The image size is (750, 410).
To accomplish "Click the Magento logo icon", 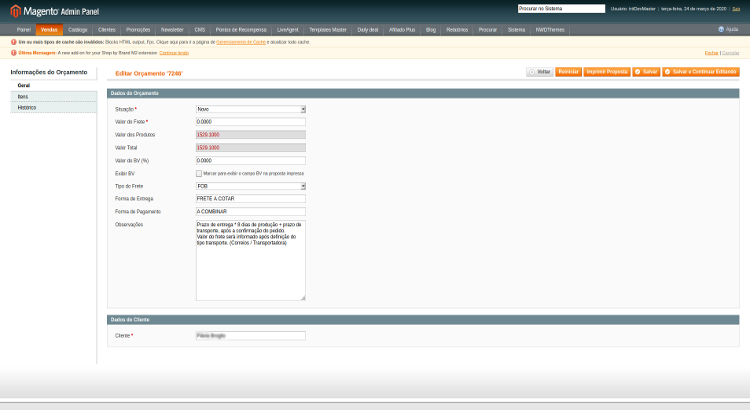I will tap(16, 11).
